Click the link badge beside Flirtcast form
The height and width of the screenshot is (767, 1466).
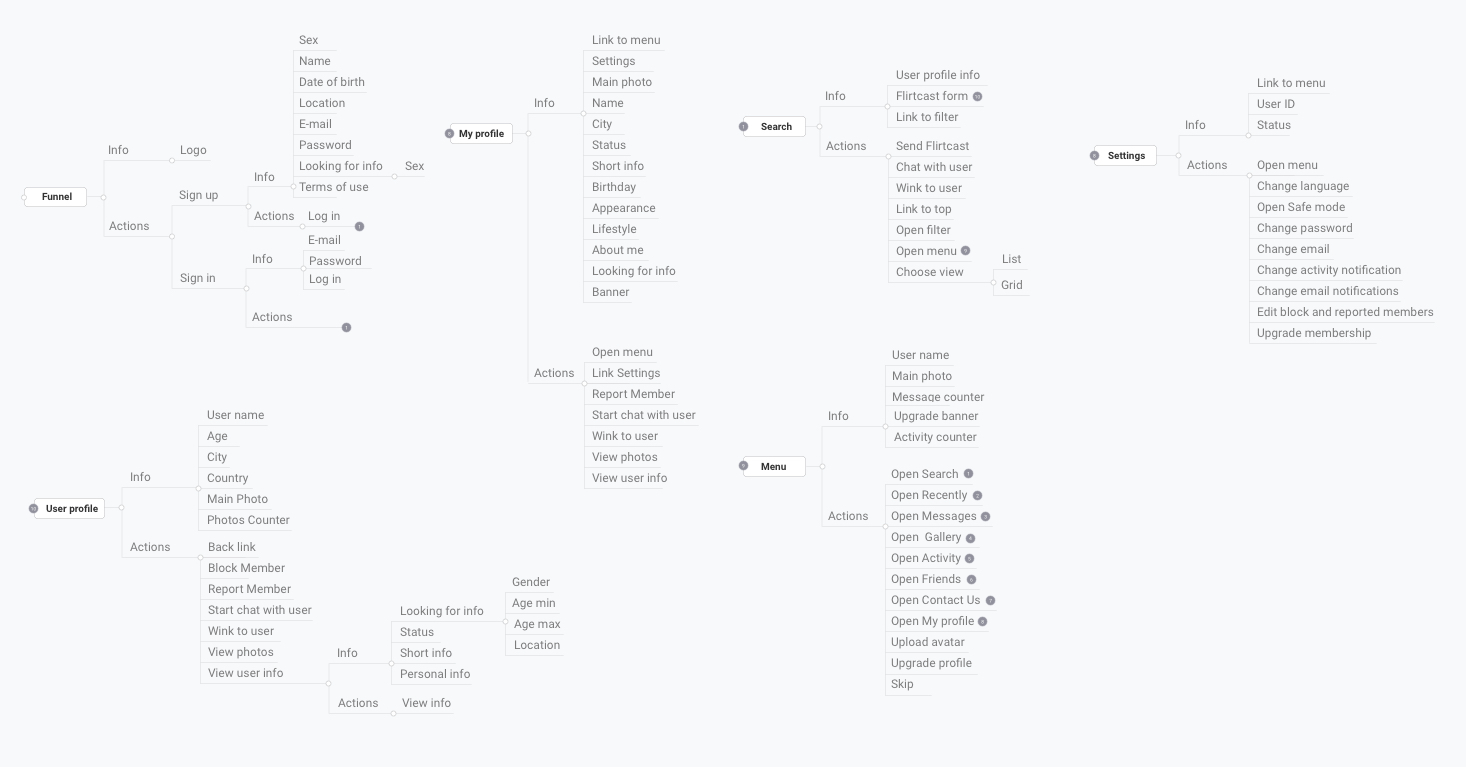(x=977, y=97)
